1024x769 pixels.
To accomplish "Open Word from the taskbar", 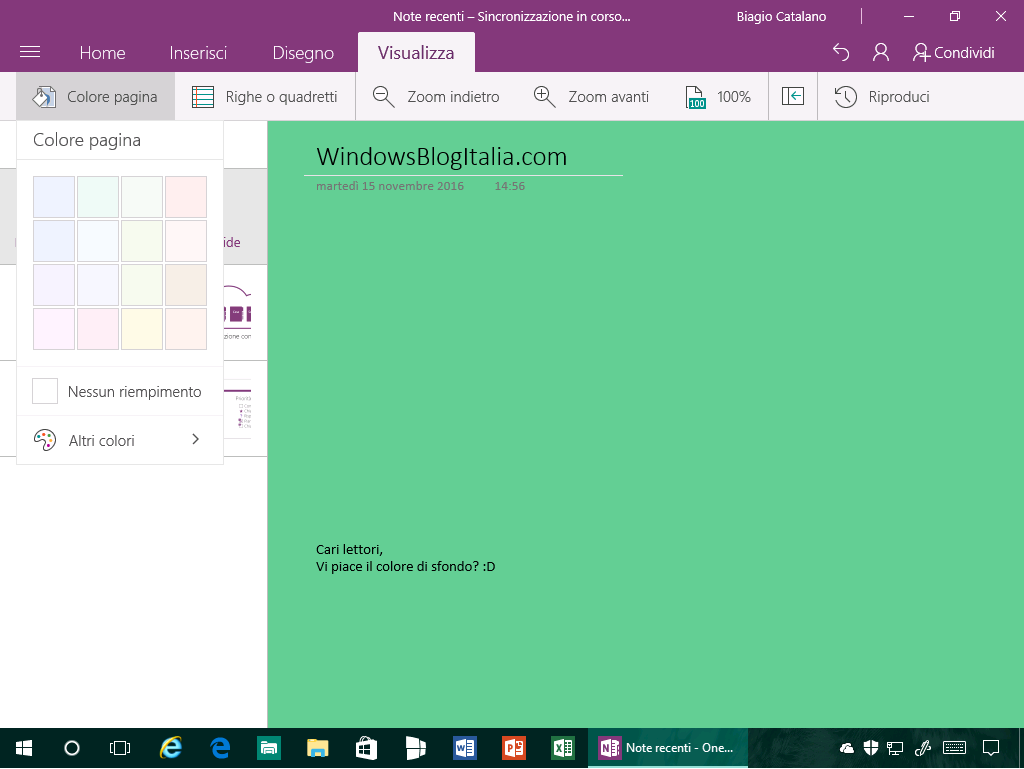I will (x=464, y=748).
